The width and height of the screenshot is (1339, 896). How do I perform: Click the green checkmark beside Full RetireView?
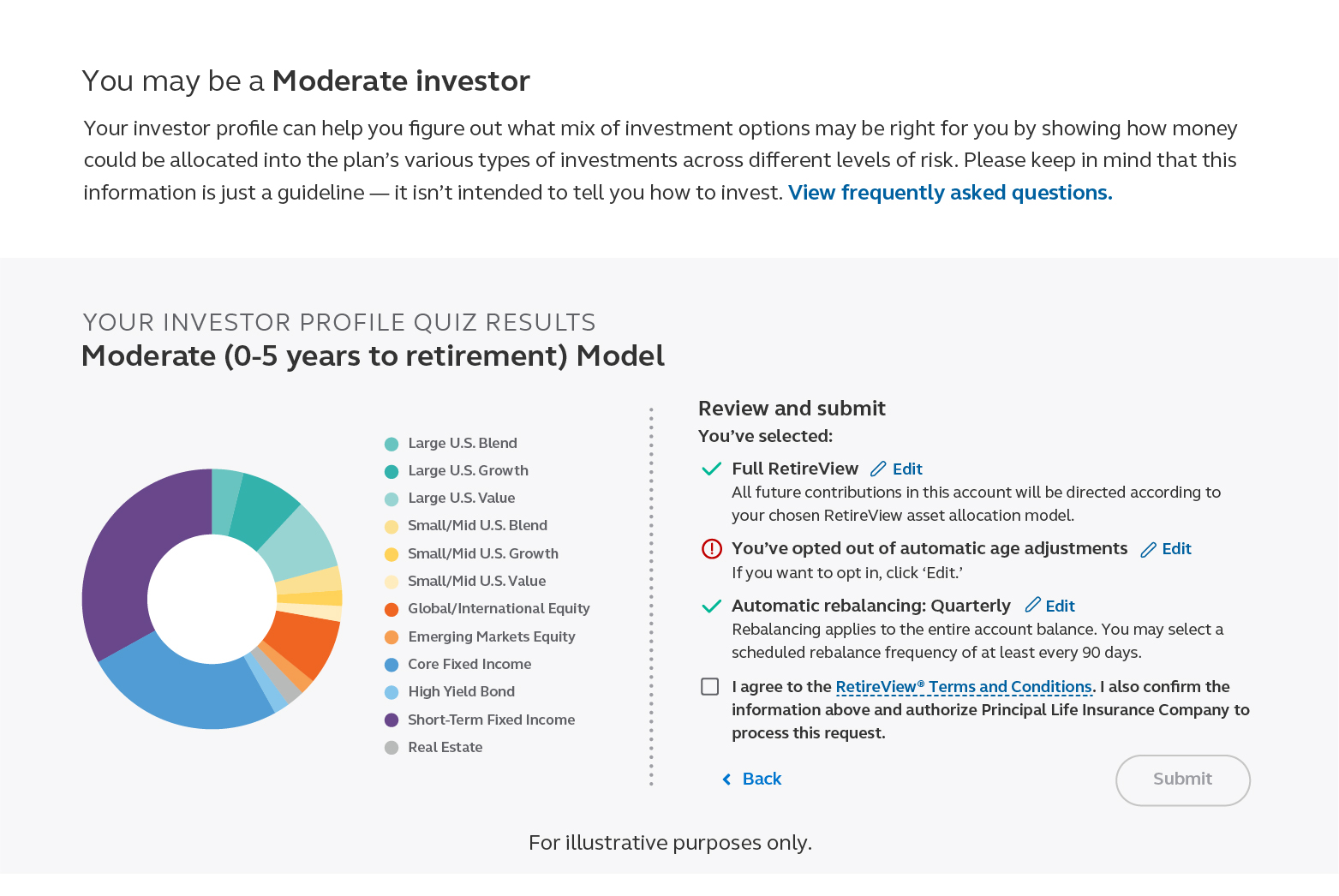tap(711, 469)
